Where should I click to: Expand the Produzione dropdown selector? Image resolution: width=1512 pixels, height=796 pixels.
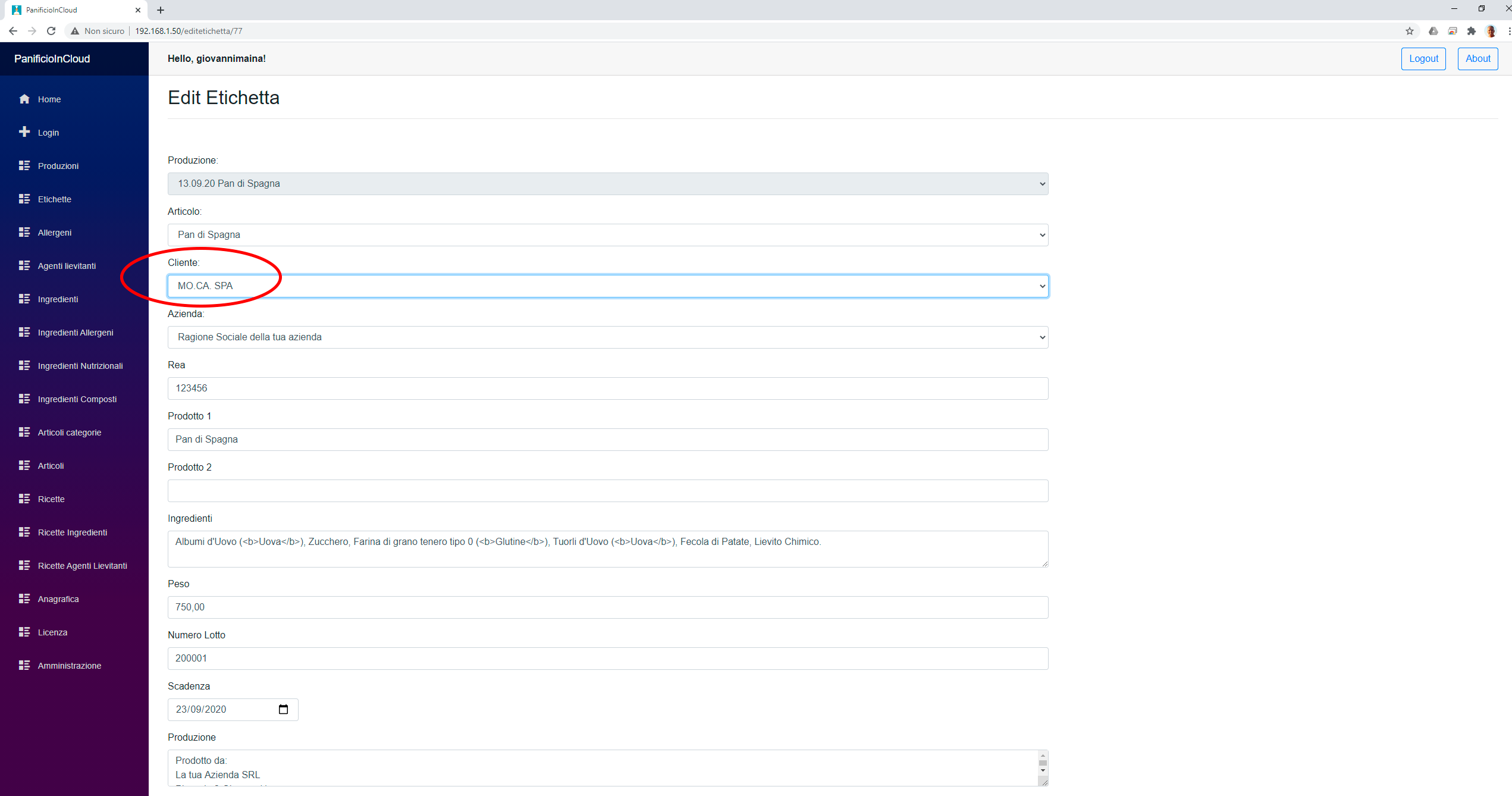(607, 183)
